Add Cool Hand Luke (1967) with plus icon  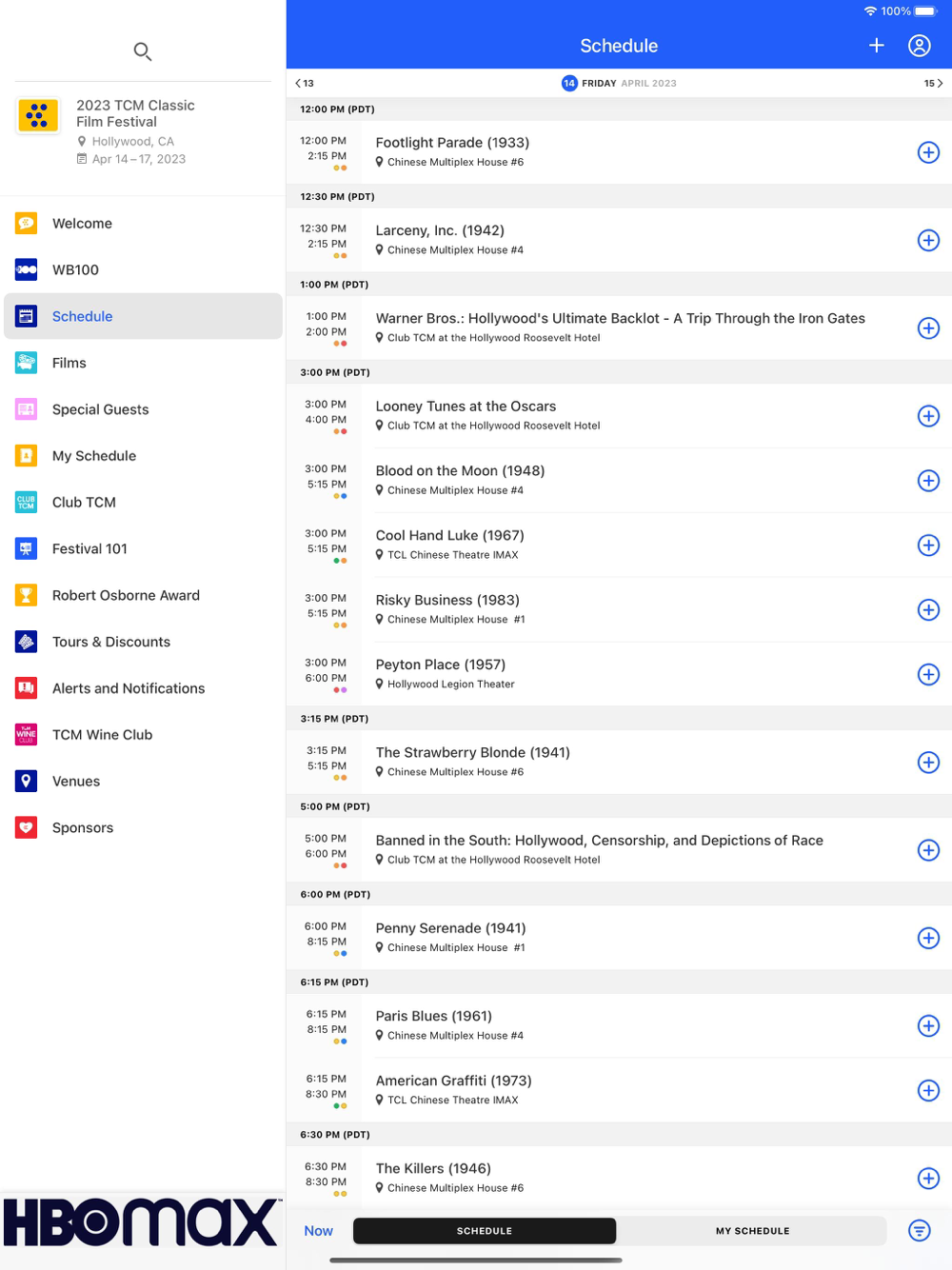(x=928, y=546)
